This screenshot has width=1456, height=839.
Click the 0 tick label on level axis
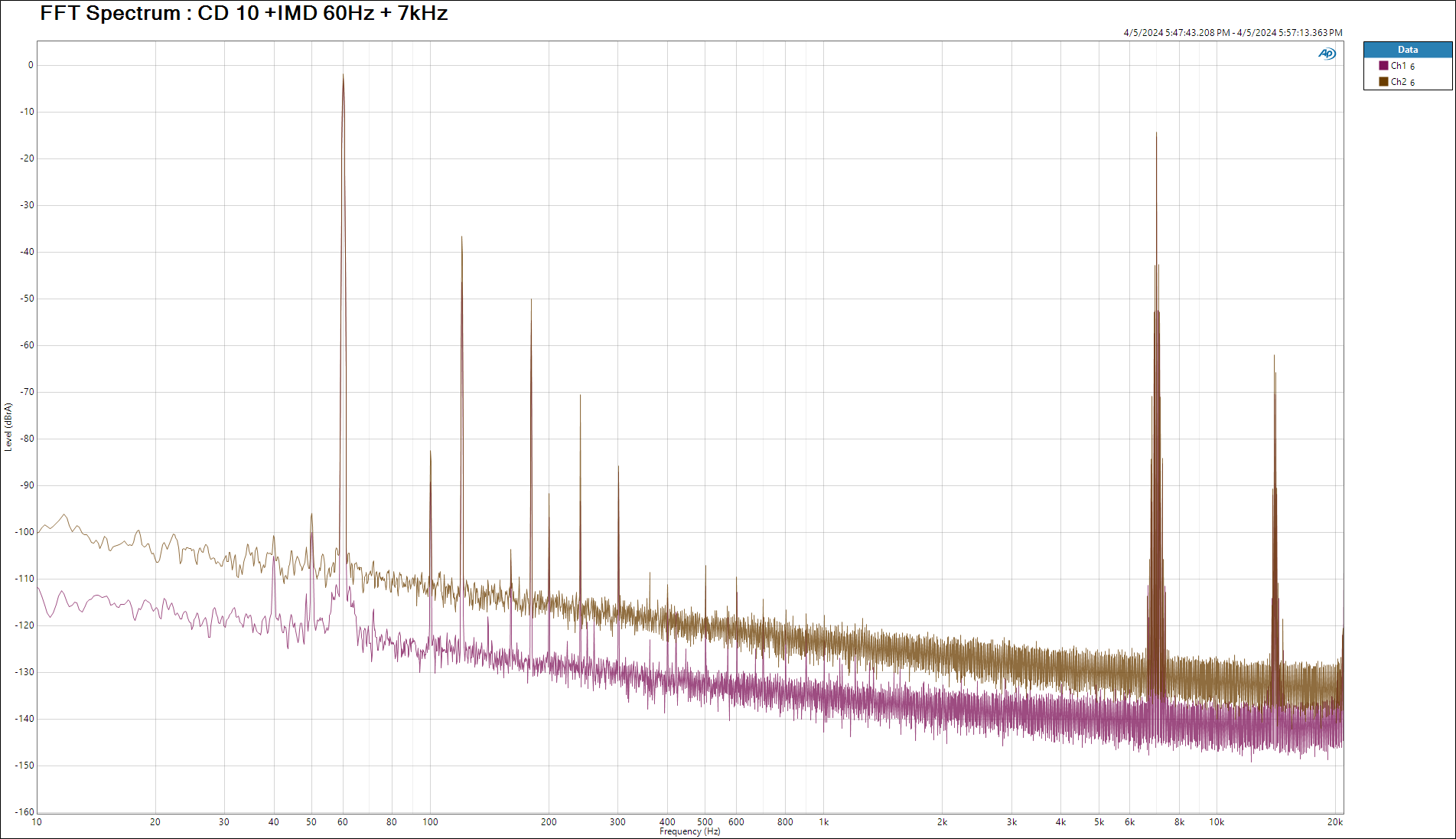click(31, 65)
